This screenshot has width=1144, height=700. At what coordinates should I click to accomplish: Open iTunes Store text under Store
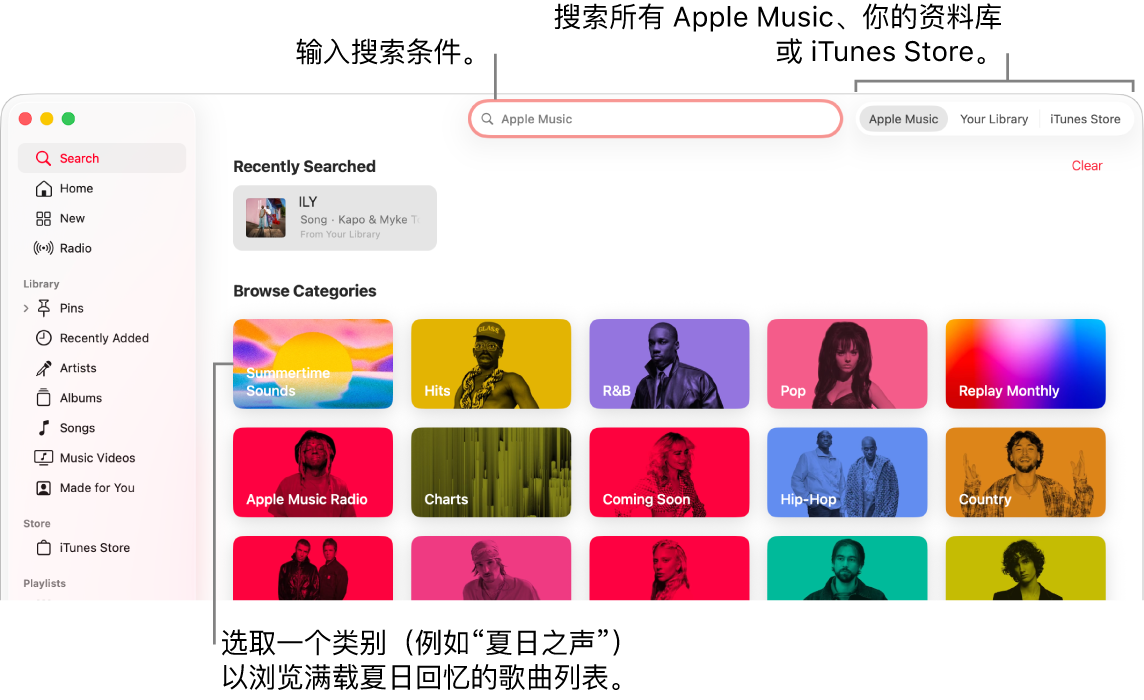pos(95,547)
